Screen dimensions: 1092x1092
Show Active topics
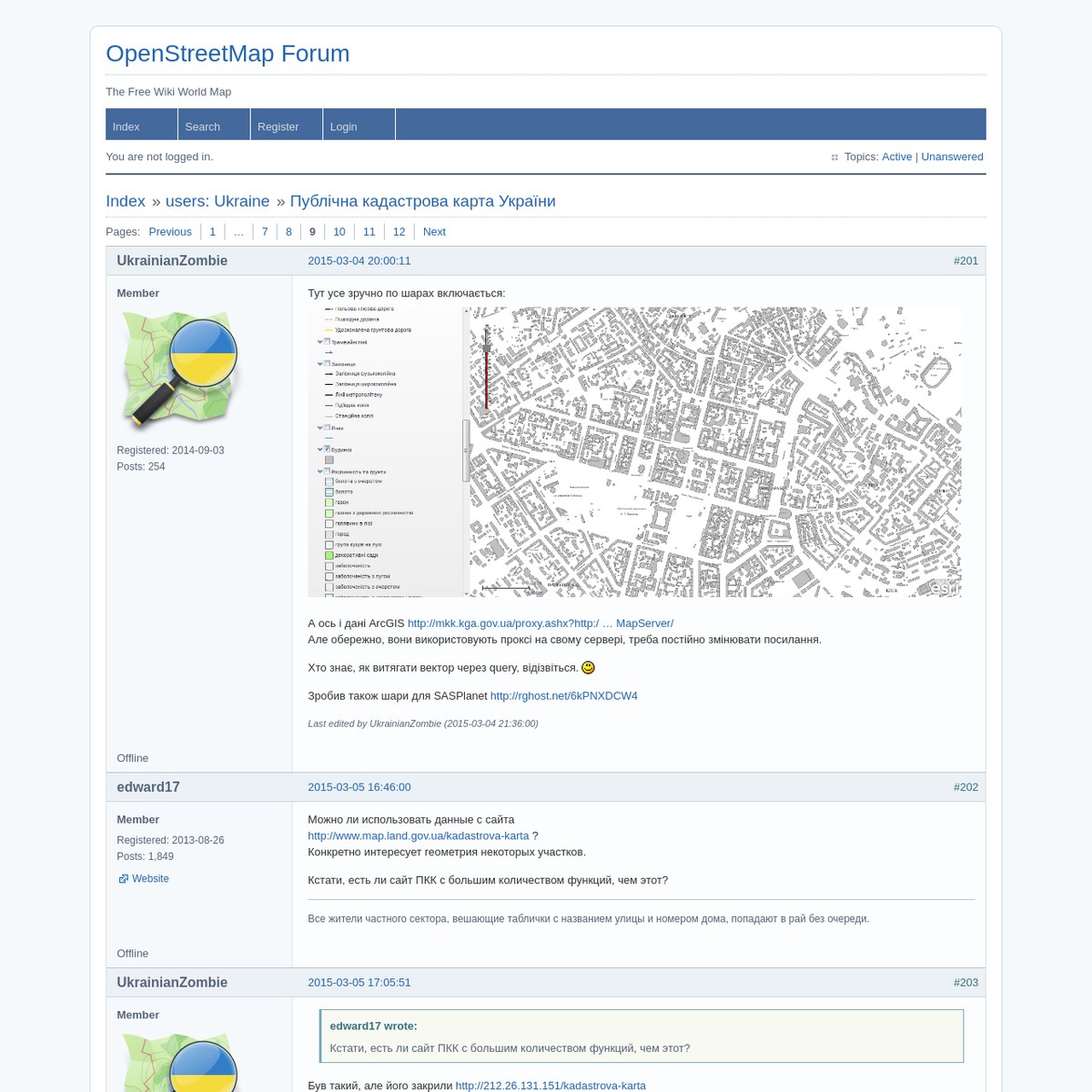click(x=896, y=157)
